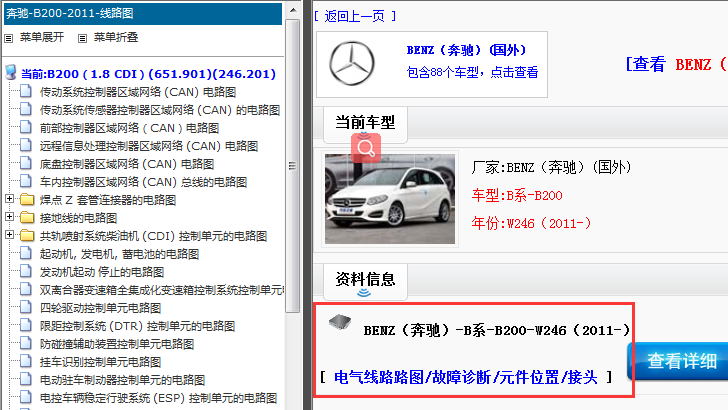Select 接地线的电路图 entry
The height and width of the screenshot is (410, 728).
click(78, 218)
